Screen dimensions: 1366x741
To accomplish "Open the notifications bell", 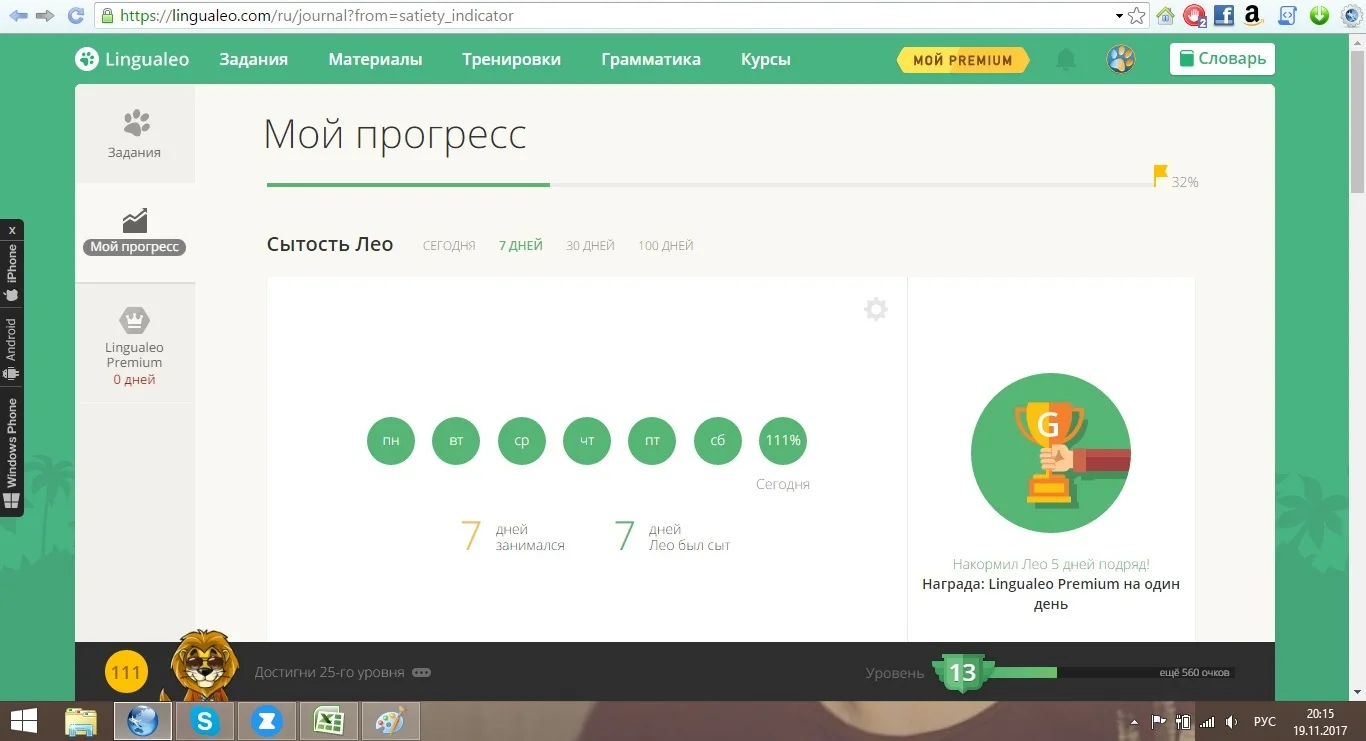I will (x=1066, y=60).
